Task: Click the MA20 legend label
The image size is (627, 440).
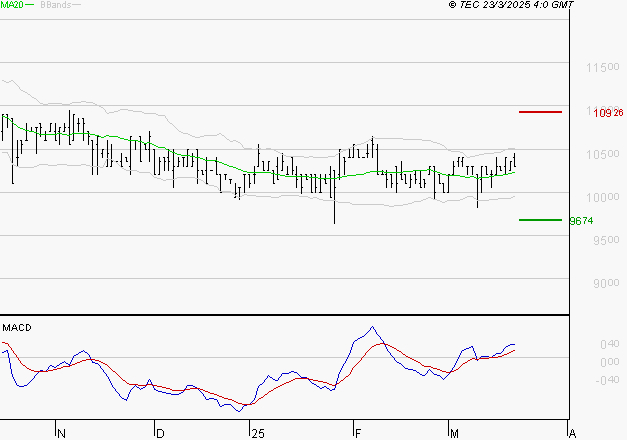Action: point(12,4)
